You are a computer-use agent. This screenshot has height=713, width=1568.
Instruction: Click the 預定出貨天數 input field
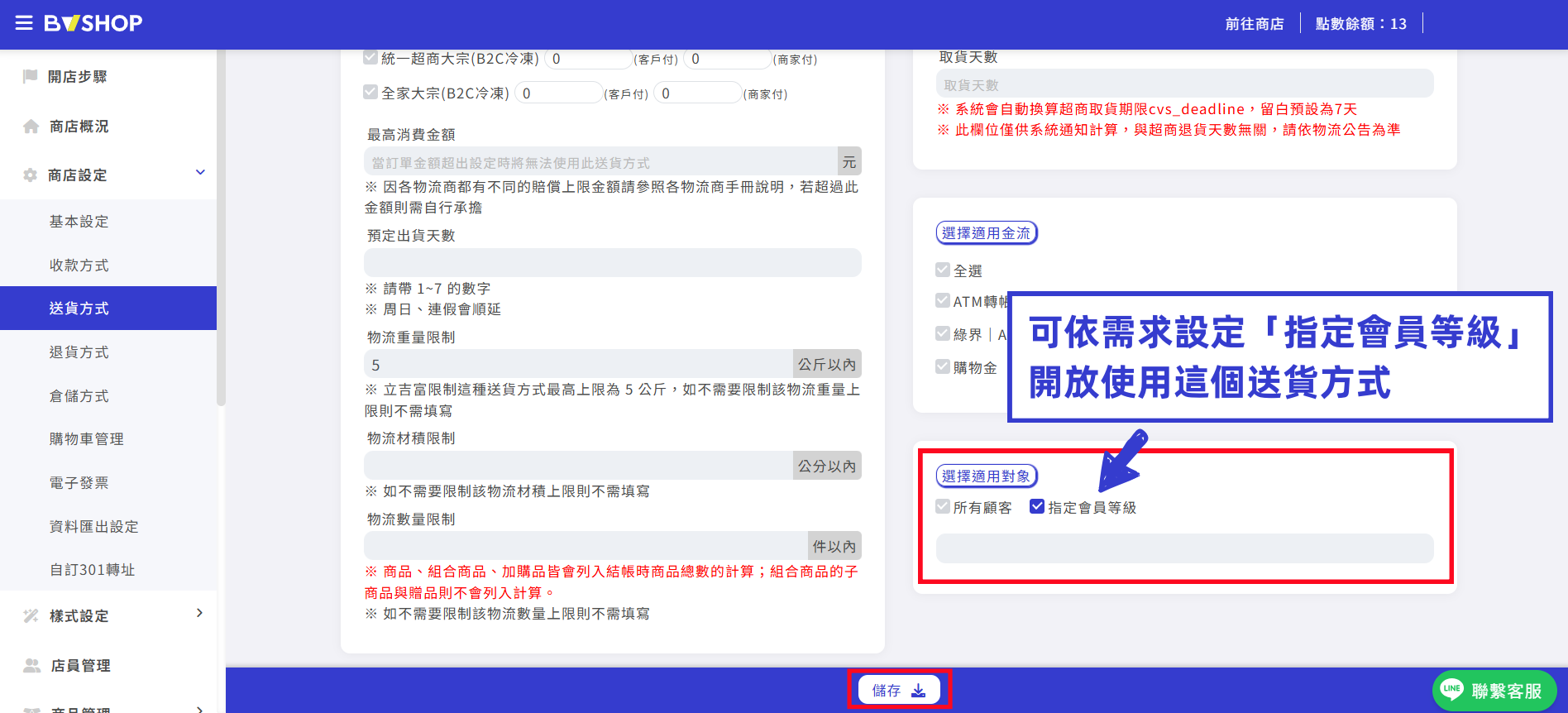click(x=613, y=262)
